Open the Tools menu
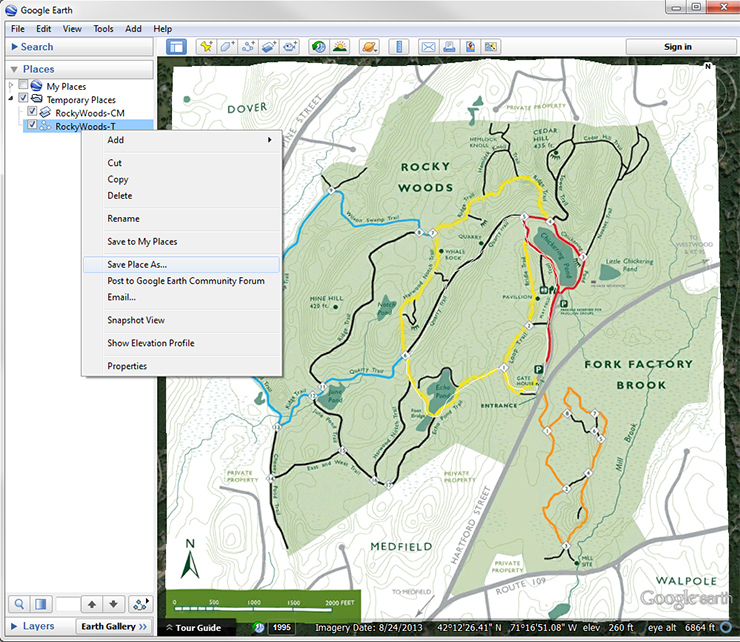Image resolution: width=740 pixels, height=642 pixels. coord(103,29)
